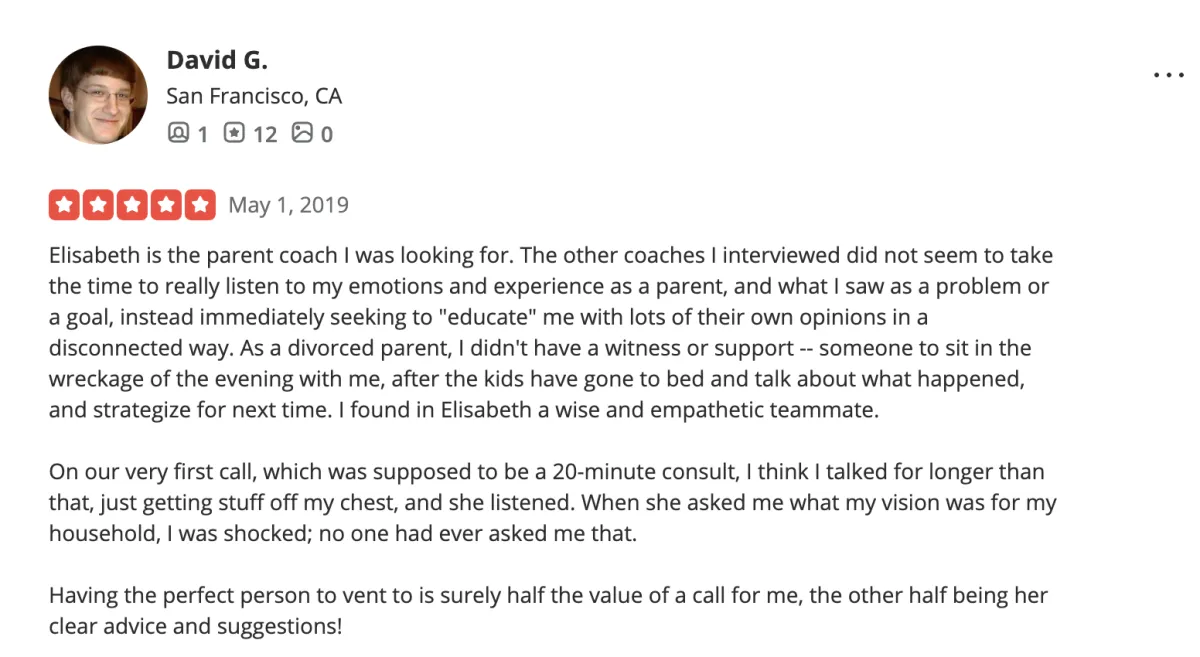1200x657 pixels.
Task: Click the reviewer name David G.
Action: [217, 60]
